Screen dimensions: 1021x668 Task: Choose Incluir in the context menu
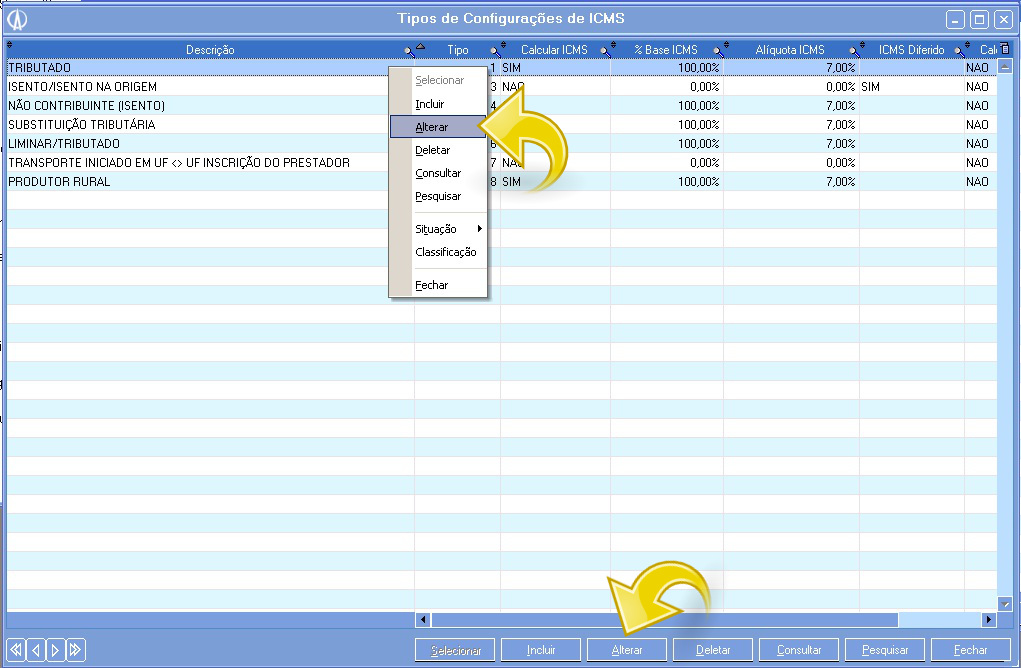click(x=430, y=104)
